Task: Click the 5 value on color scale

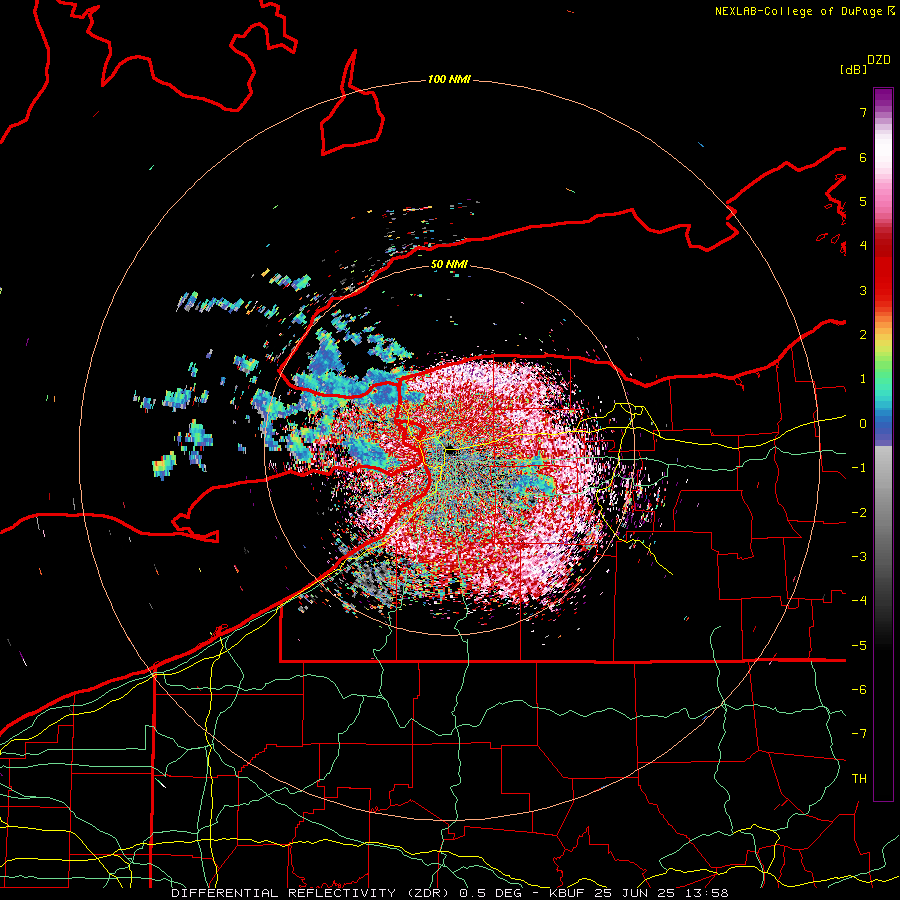Action: 863,201
